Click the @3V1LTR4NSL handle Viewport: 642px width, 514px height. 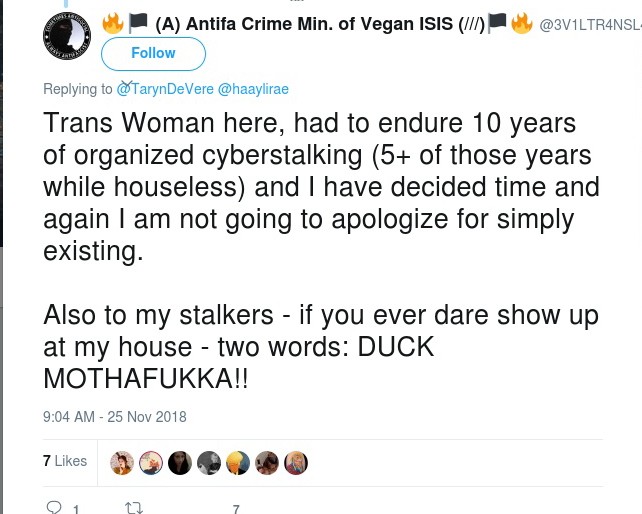(x=590, y=25)
